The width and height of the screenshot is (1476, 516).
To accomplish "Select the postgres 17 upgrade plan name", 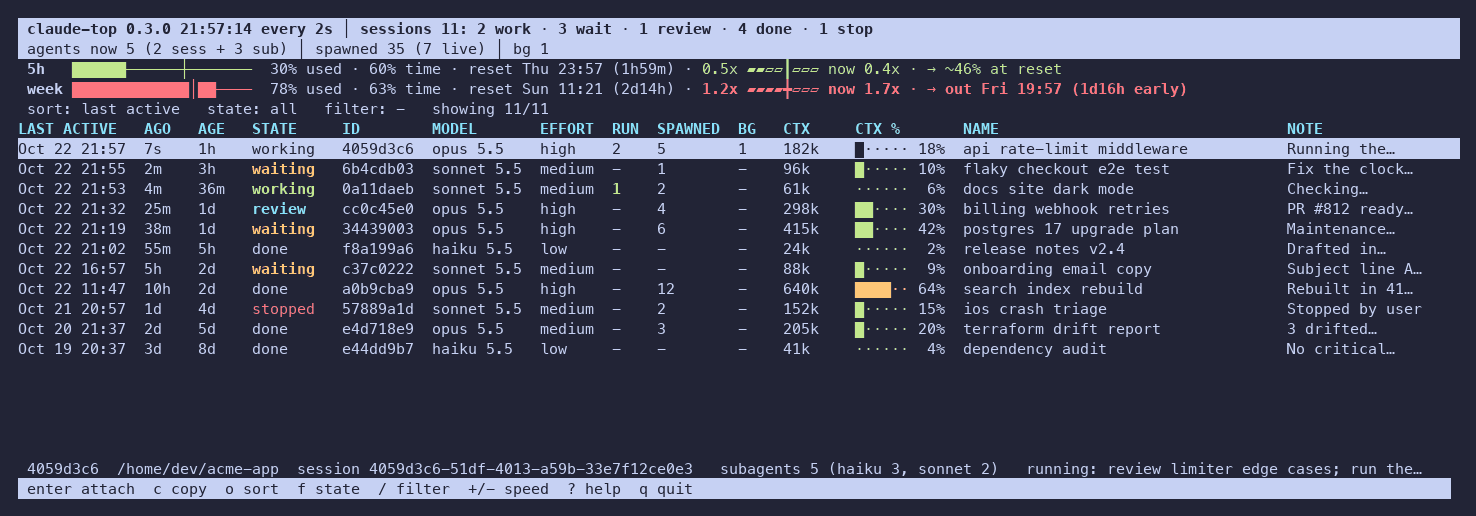I will pyautogui.click(x=1070, y=229).
